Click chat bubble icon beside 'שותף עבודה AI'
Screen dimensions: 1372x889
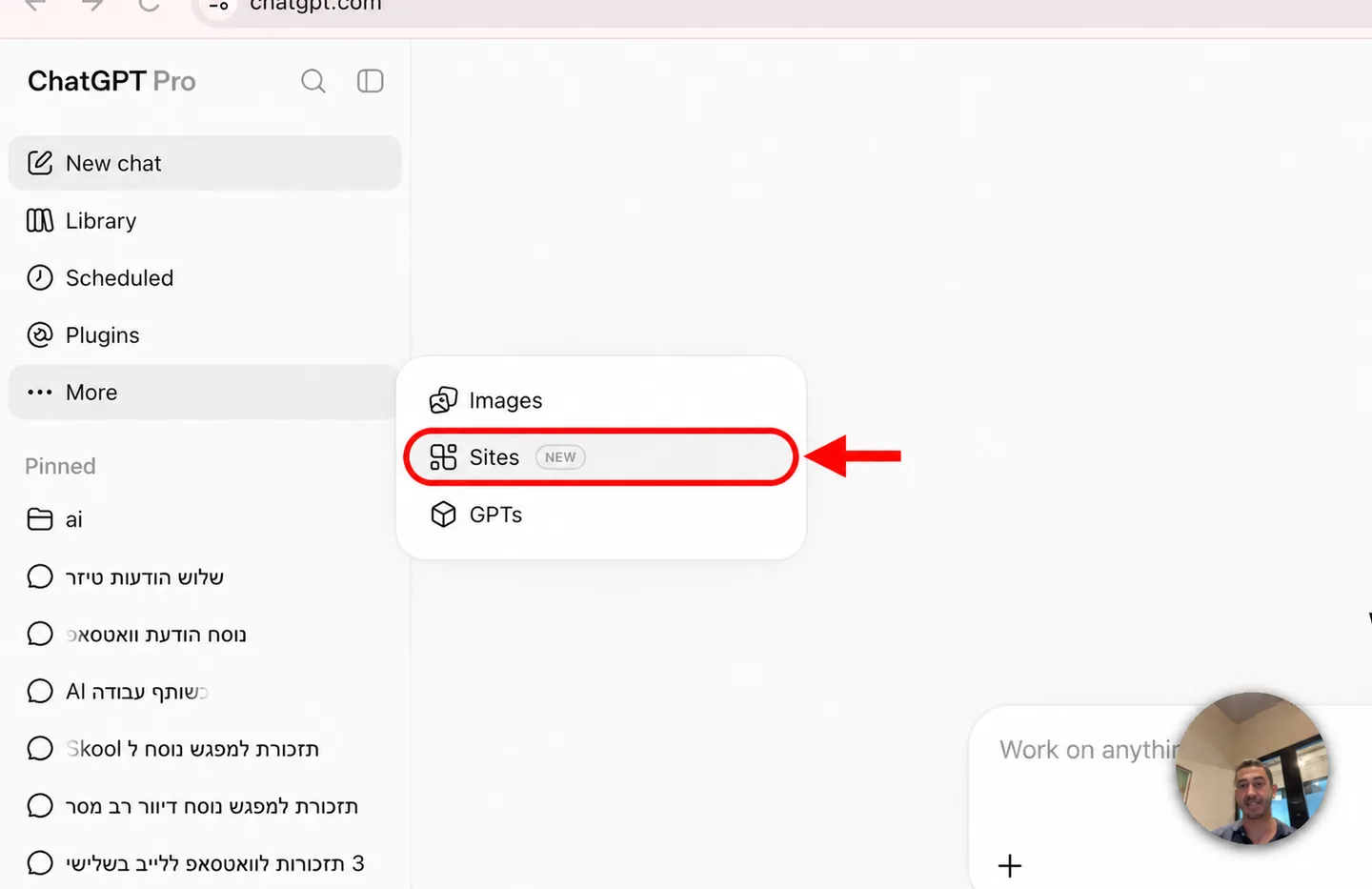40,691
